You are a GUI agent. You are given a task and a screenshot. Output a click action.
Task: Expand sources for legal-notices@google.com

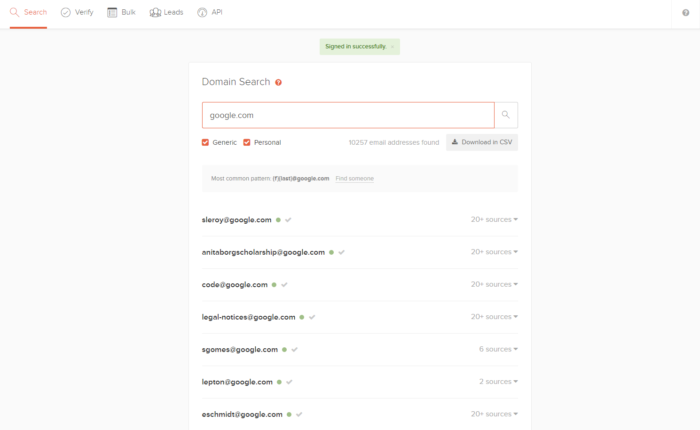pos(494,317)
